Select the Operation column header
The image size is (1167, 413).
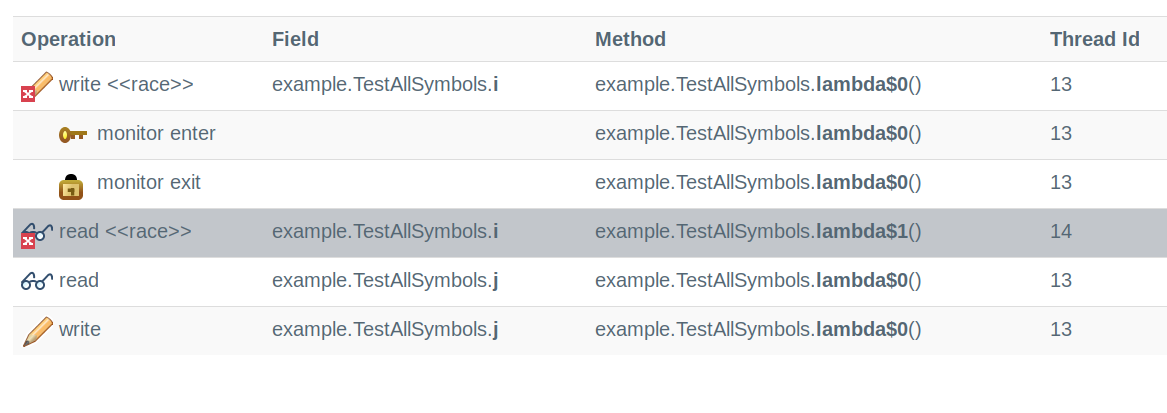click(68, 39)
